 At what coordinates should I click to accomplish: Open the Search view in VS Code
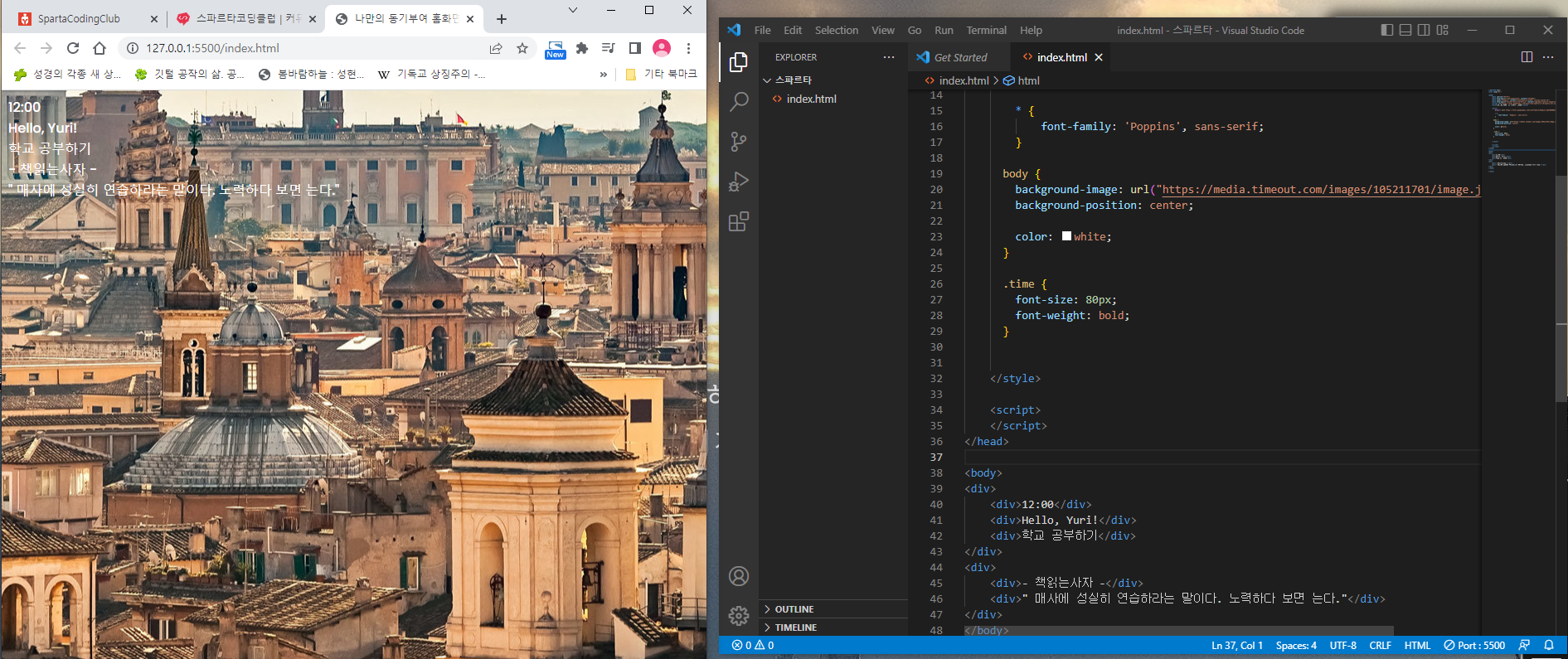tap(738, 102)
